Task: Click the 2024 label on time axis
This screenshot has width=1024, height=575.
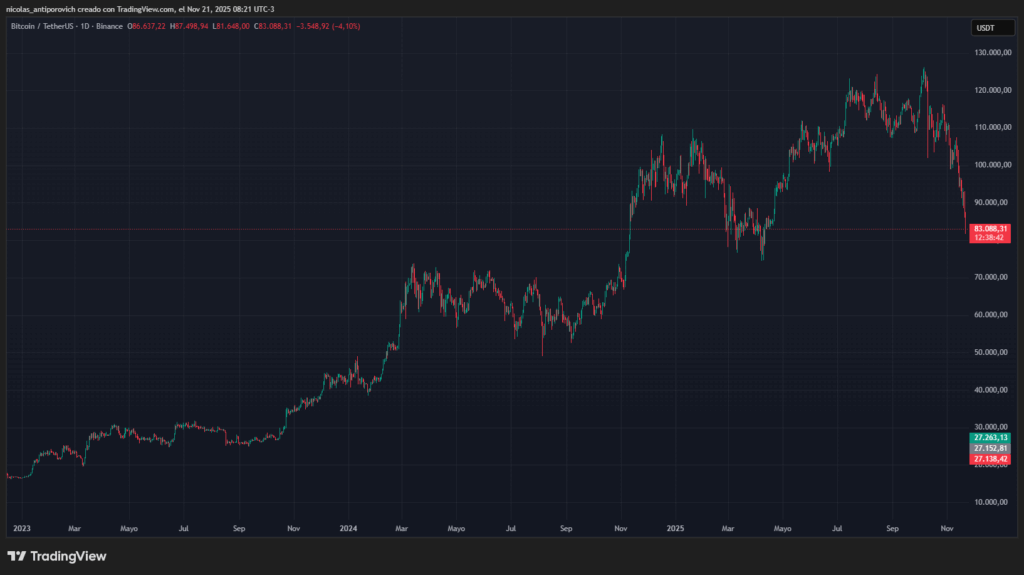Action: (x=348, y=527)
